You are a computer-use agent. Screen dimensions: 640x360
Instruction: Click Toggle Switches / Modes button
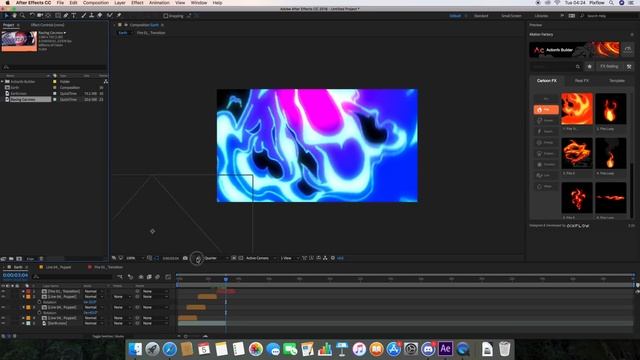(x=108, y=336)
